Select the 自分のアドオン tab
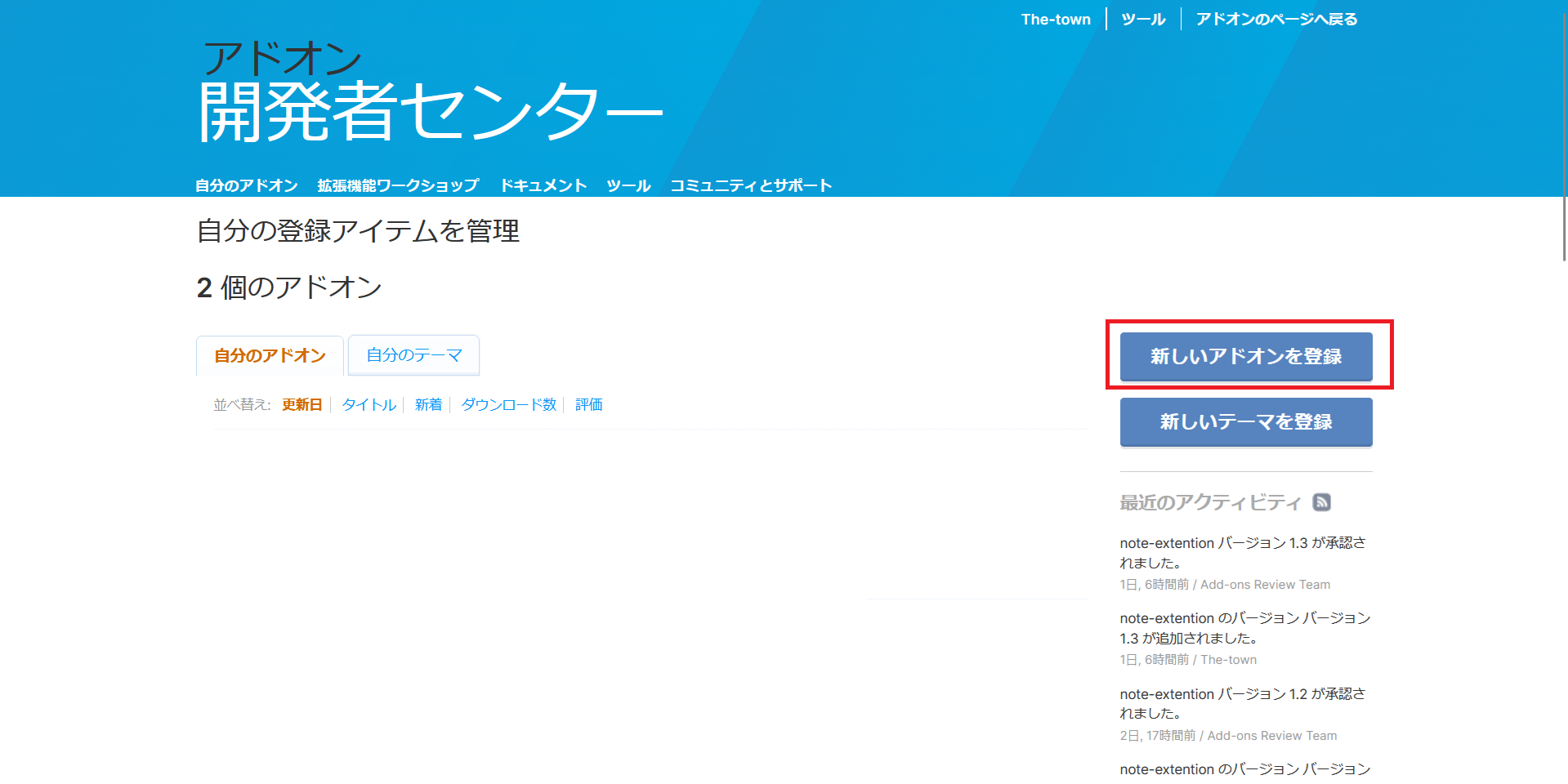Viewport: 1568px width, 784px height. (270, 355)
